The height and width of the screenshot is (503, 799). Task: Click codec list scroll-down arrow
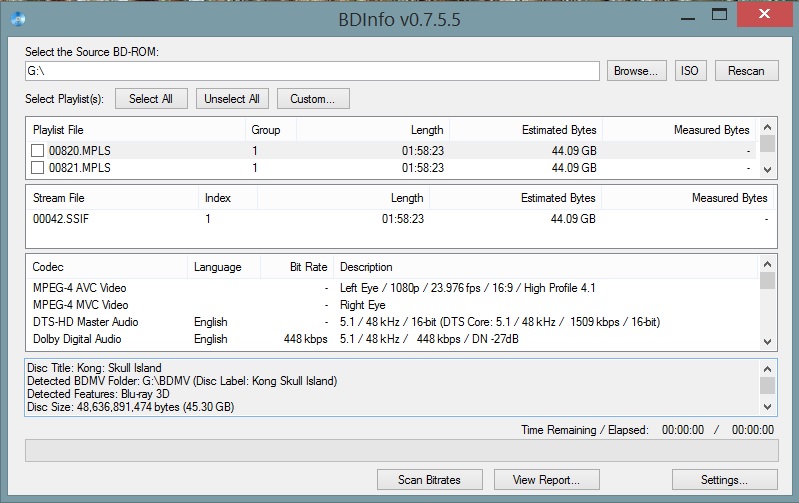click(x=767, y=342)
